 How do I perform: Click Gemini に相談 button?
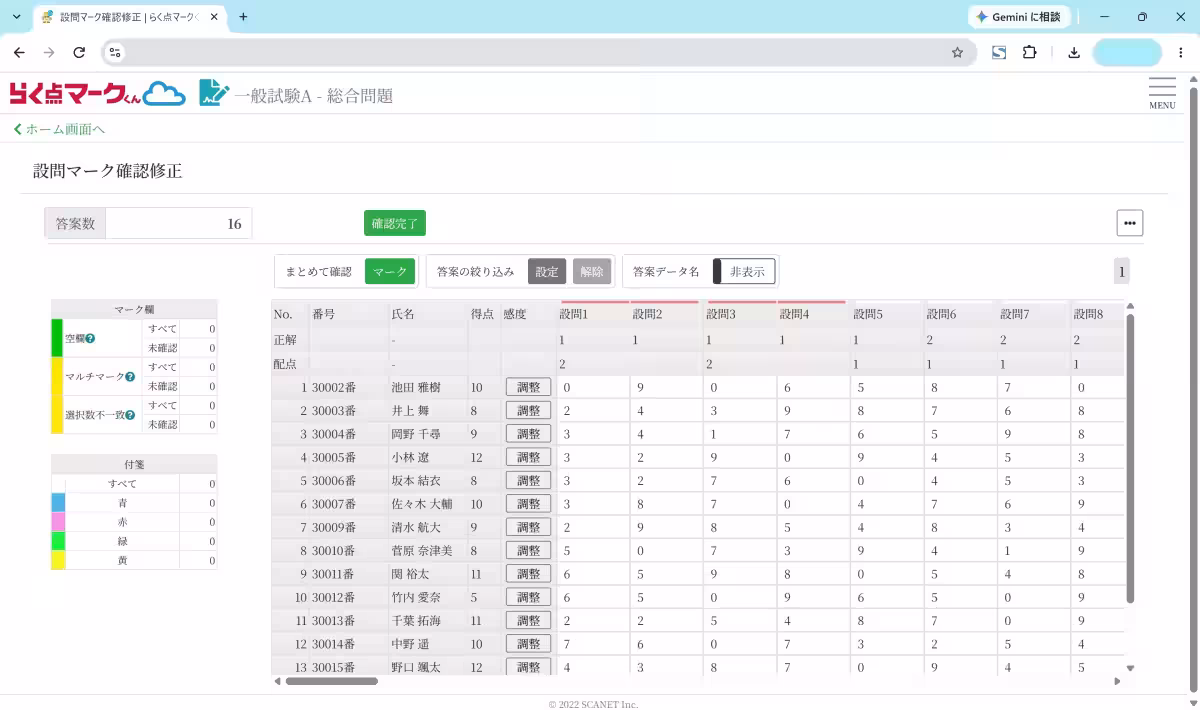point(1020,17)
